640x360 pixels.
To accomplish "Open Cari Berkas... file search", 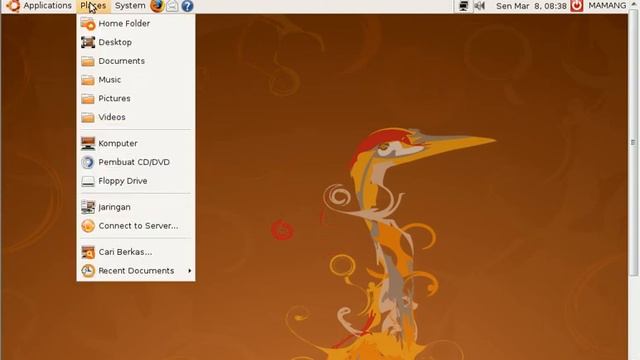I will tap(136, 252).
